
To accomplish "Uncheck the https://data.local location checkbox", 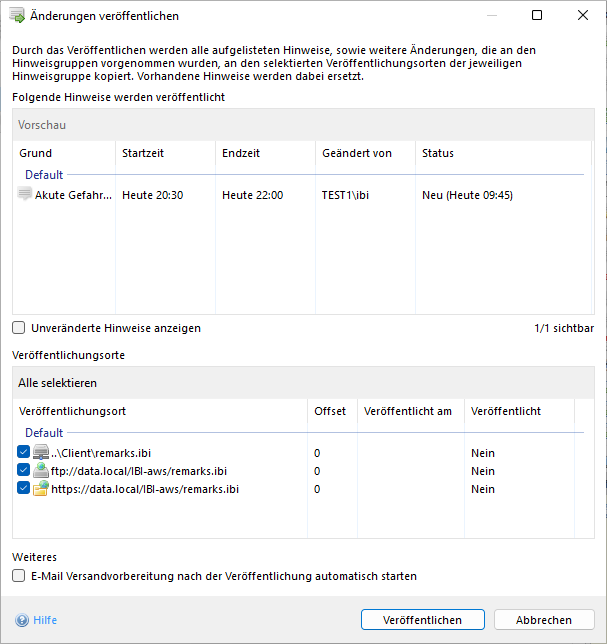I will click(x=24, y=489).
